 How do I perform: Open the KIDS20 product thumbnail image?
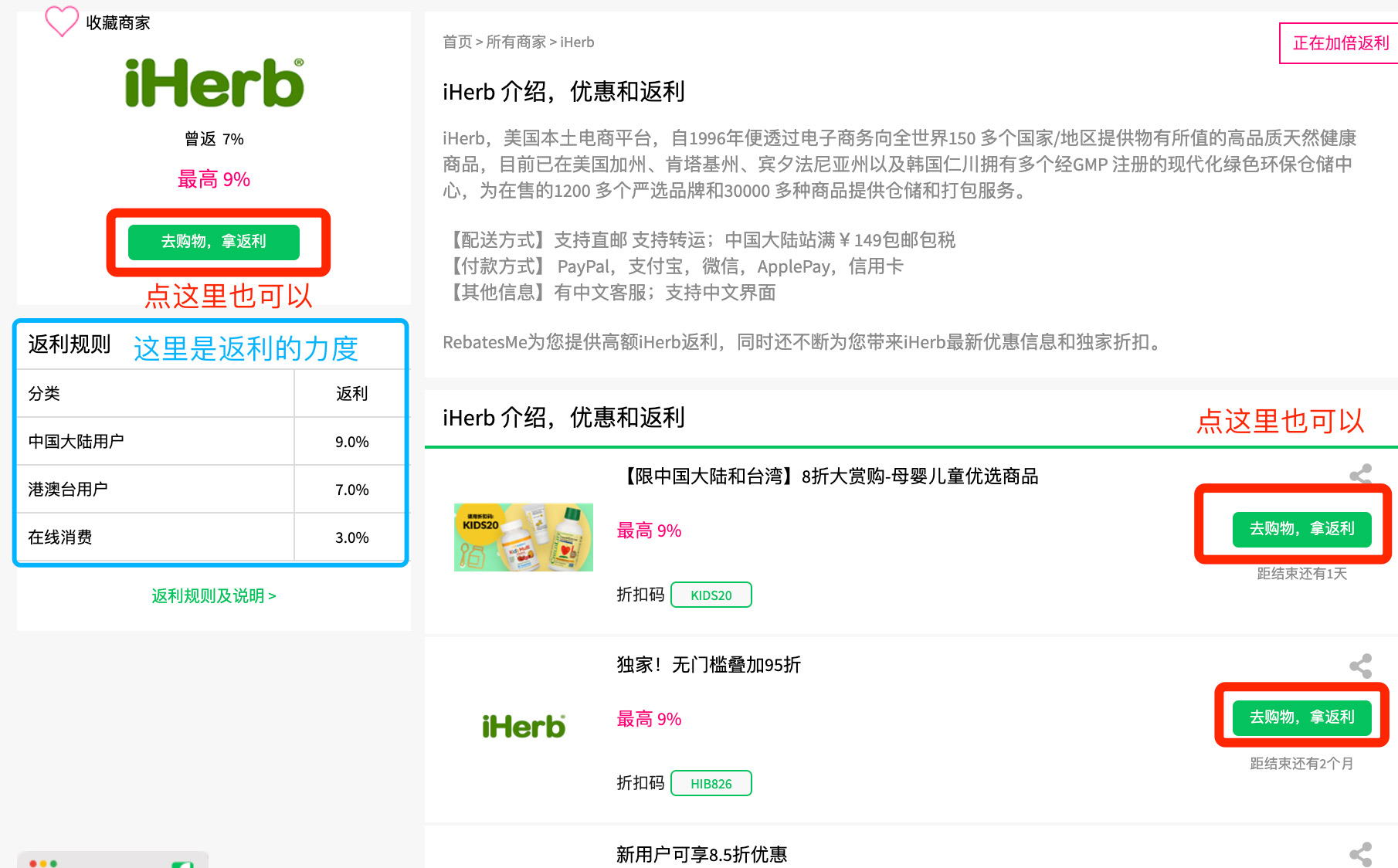pos(524,537)
